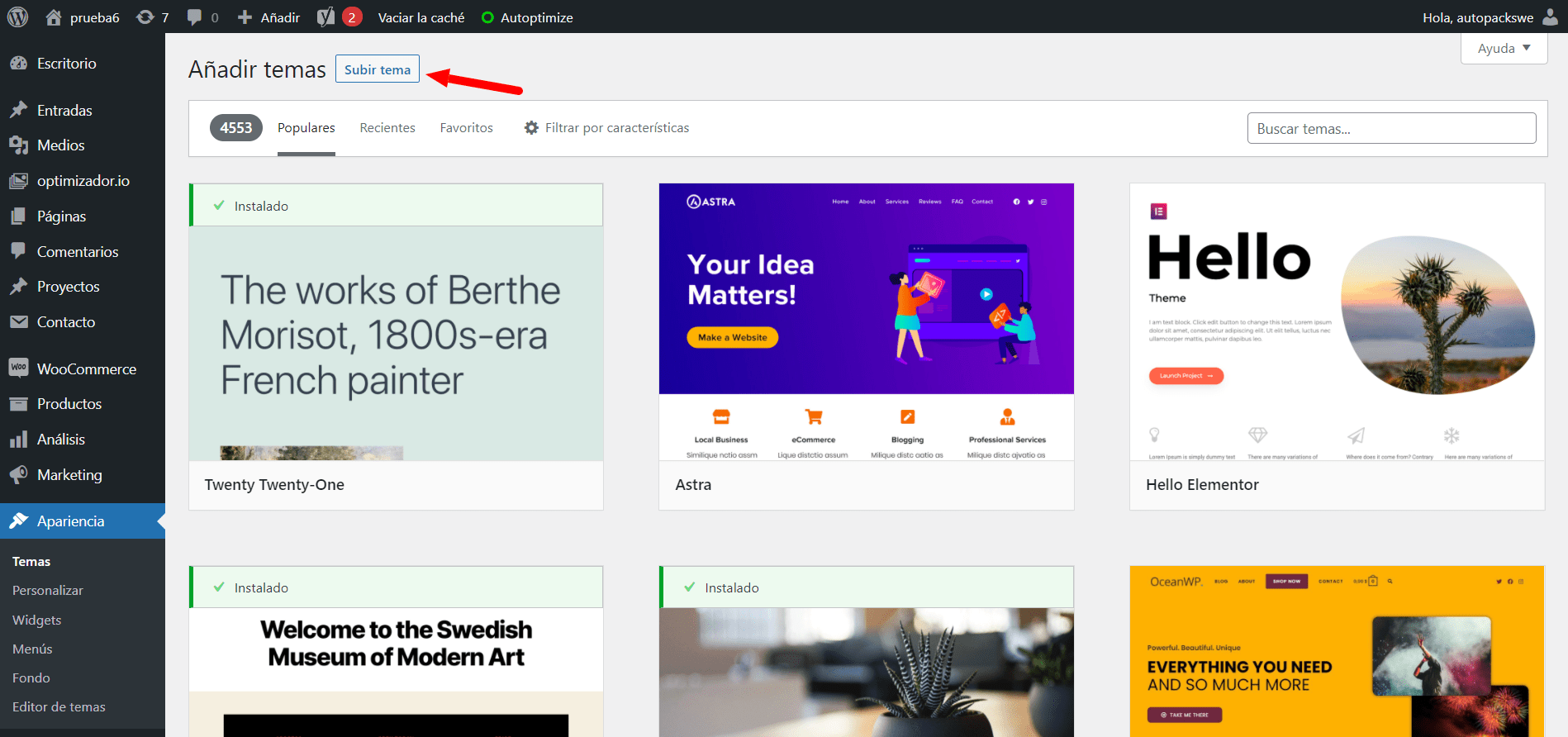
Task: Click the 4553 theme count badge
Action: click(x=236, y=127)
